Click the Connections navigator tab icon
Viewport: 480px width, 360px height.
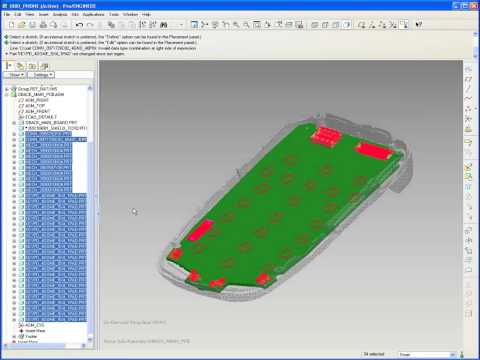pos(44,66)
